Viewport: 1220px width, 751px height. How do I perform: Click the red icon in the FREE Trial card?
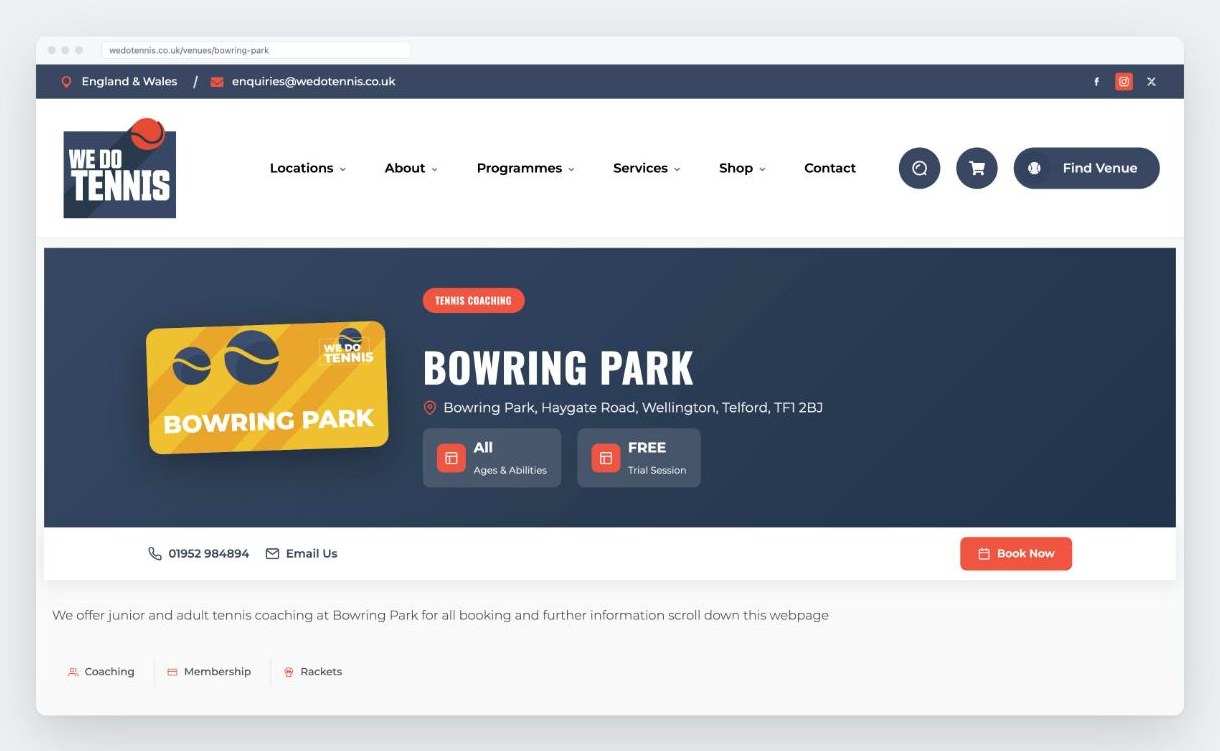(606, 458)
